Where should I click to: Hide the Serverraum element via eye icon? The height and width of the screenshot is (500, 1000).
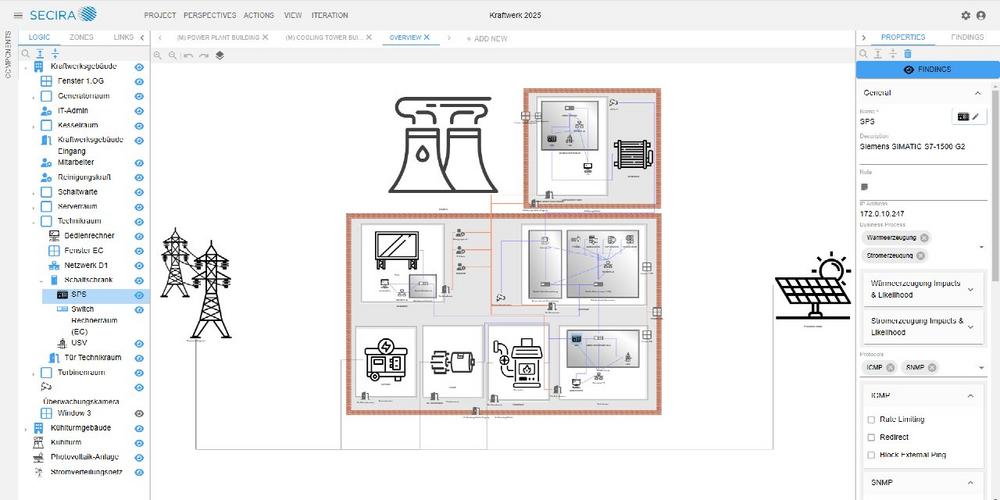139,206
